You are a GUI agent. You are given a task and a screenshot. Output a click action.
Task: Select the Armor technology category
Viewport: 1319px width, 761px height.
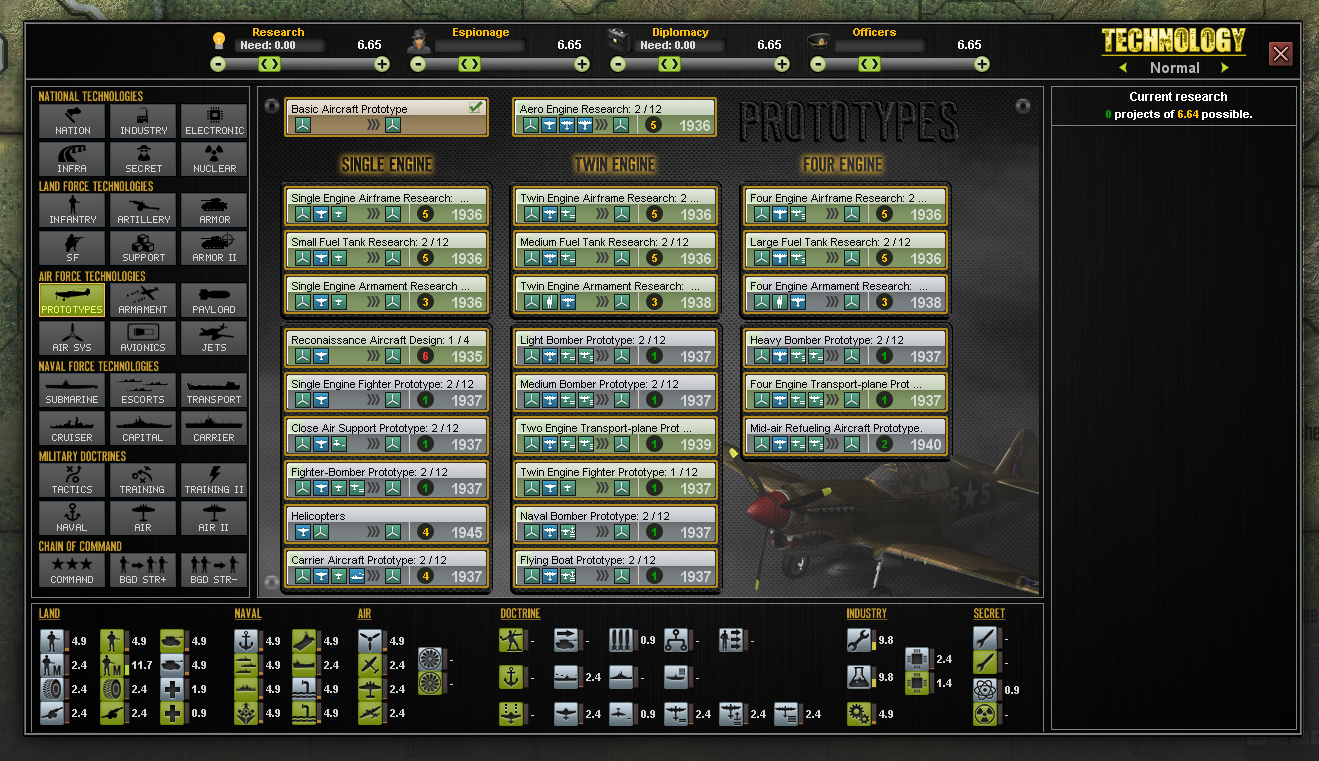pos(214,210)
